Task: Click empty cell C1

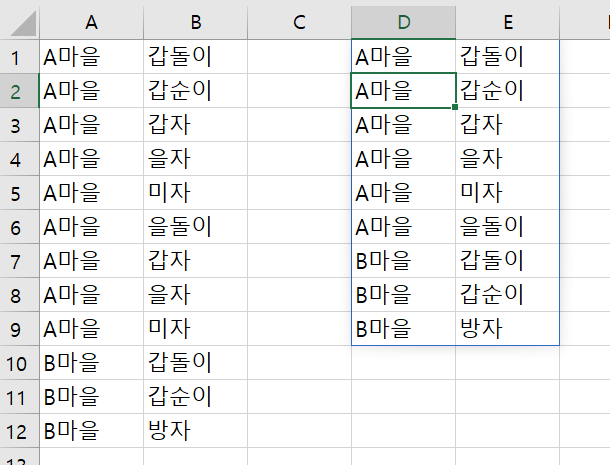Action: tap(300, 57)
